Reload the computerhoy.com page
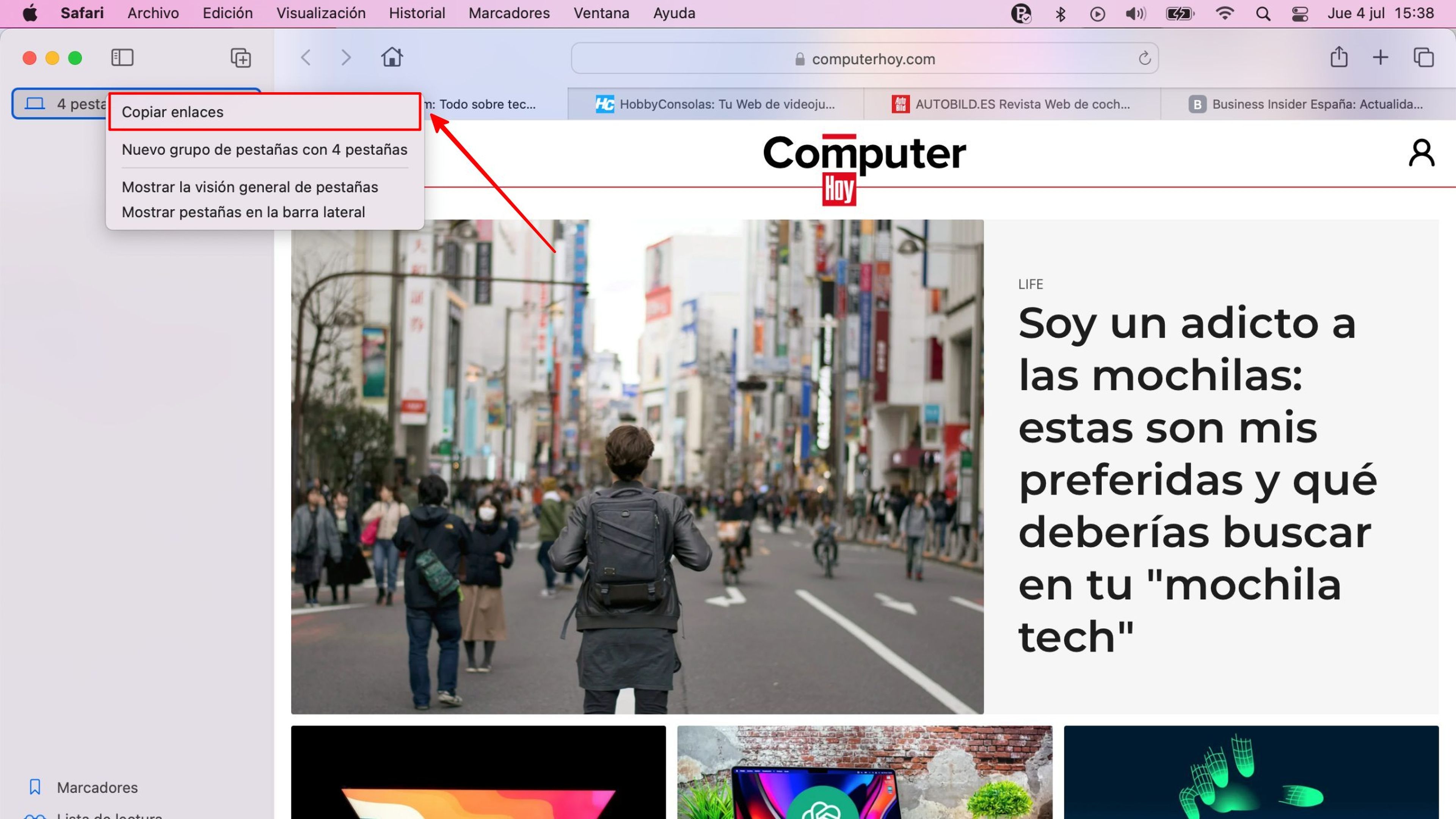This screenshot has width=1456, height=819. (x=1145, y=58)
